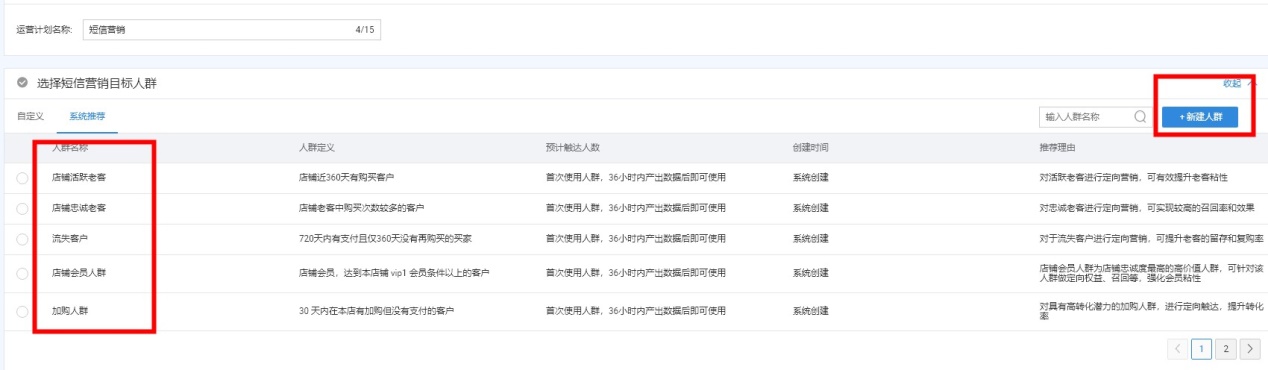The height and width of the screenshot is (370, 1268).
Task: Switch to the 系统推荐 tab
Action: [87, 117]
